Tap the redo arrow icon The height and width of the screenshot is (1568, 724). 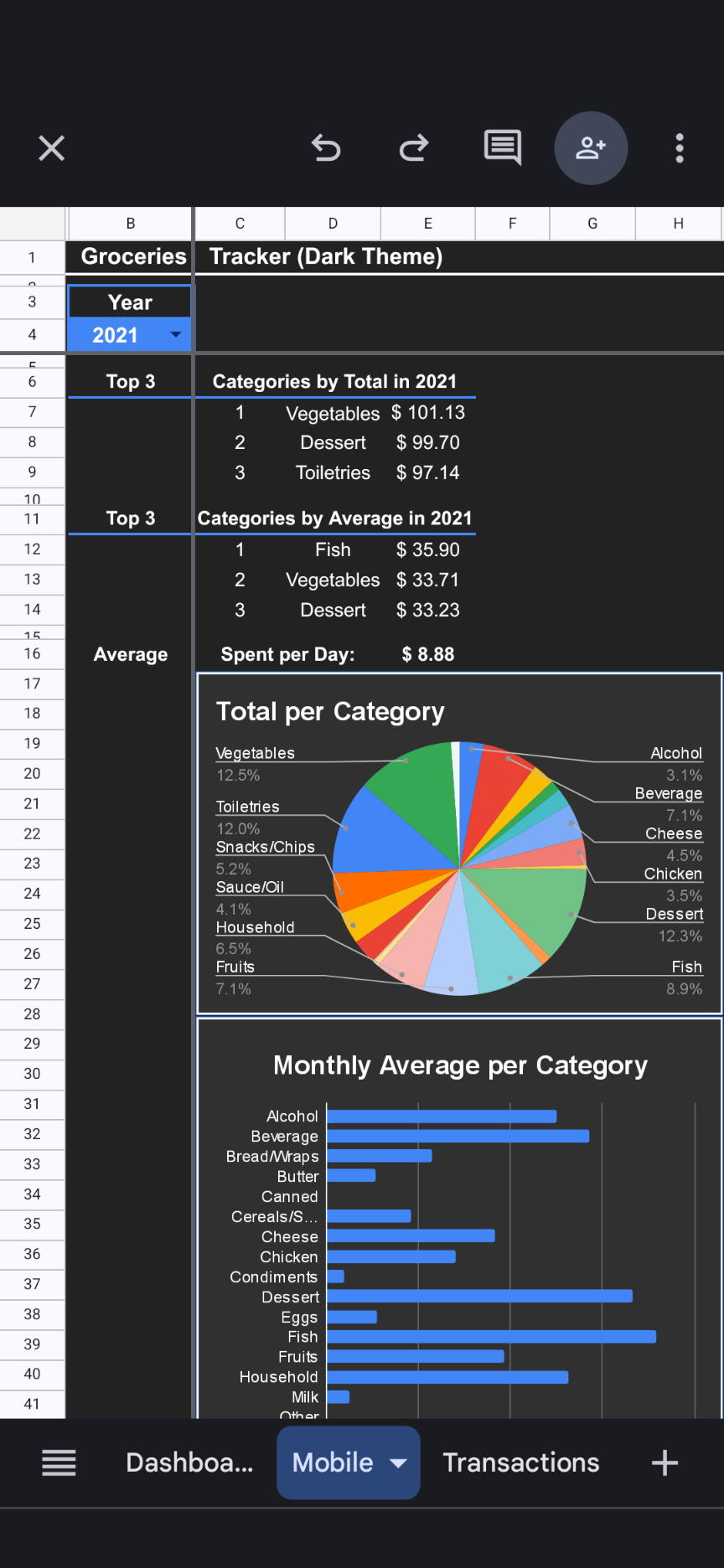[x=414, y=148]
